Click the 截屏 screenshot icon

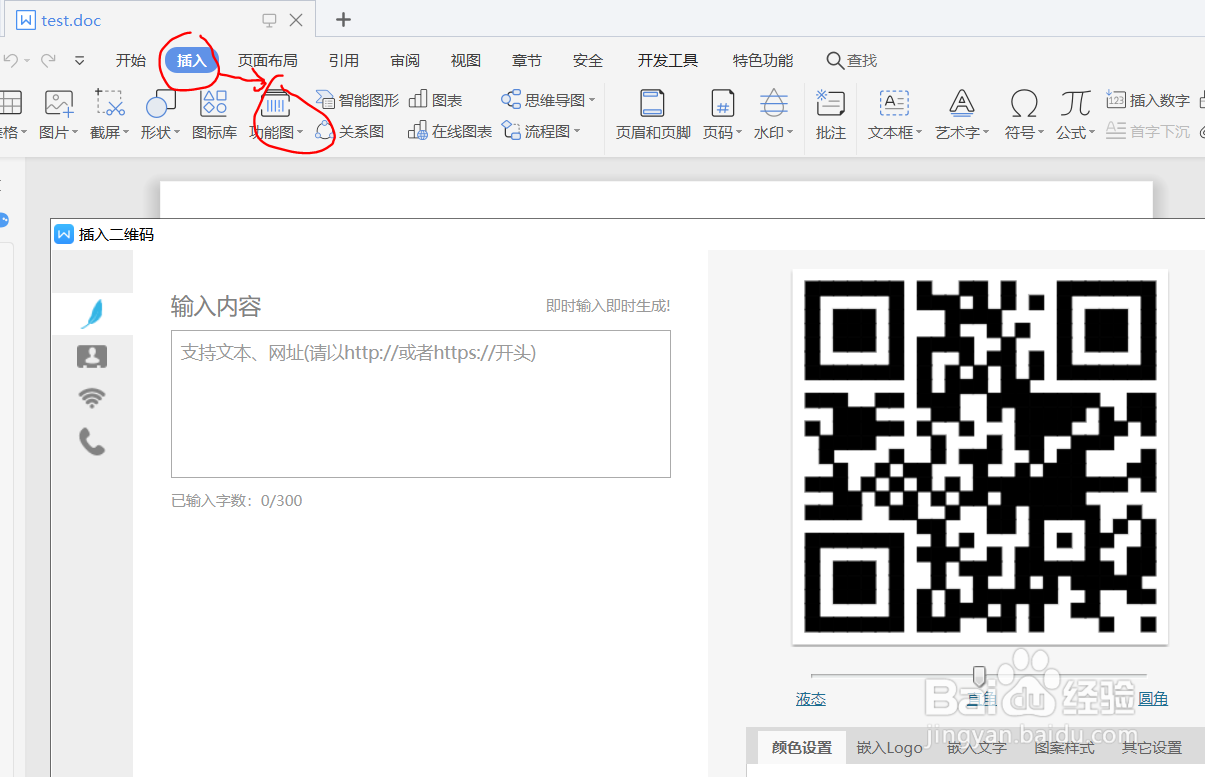tap(109, 103)
